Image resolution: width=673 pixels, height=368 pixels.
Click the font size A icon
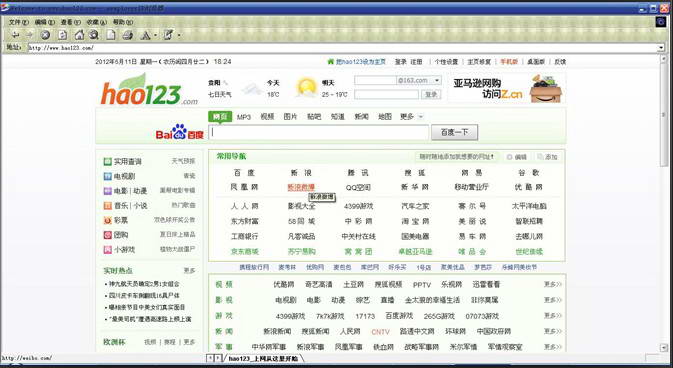146,35
